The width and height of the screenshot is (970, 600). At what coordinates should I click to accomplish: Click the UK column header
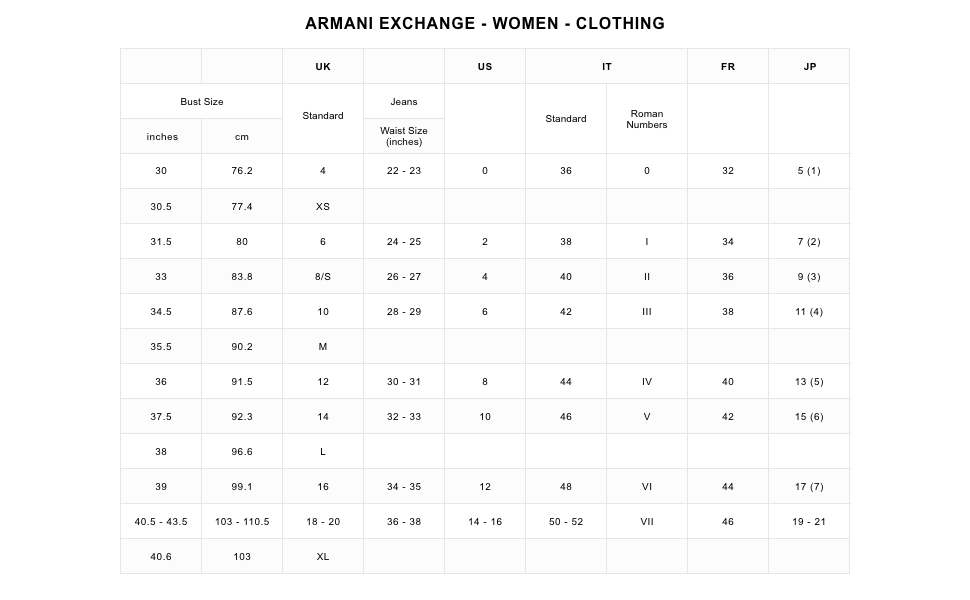click(x=322, y=66)
